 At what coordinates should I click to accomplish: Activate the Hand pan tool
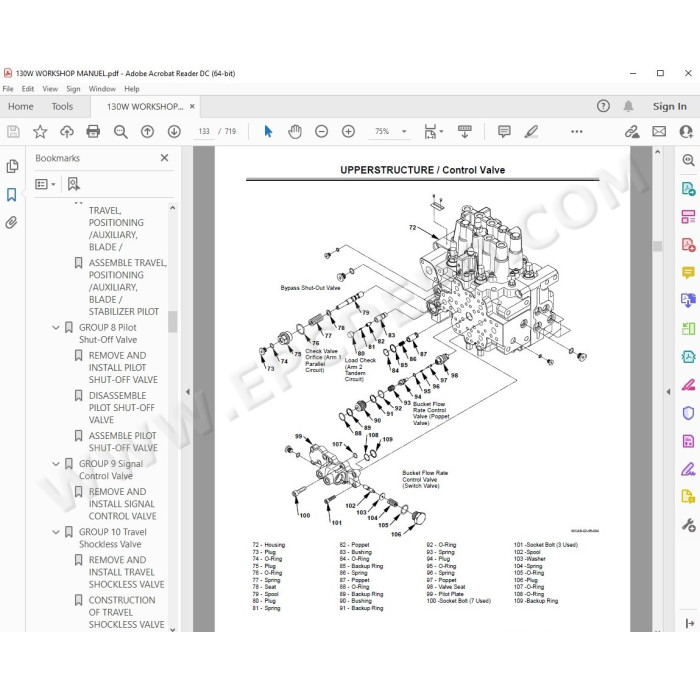(x=295, y=131)
